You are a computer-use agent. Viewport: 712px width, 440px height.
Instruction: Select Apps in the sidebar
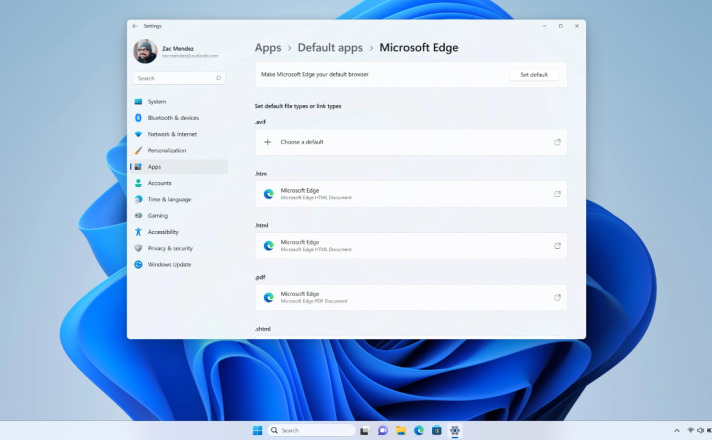tap(179, 167)
